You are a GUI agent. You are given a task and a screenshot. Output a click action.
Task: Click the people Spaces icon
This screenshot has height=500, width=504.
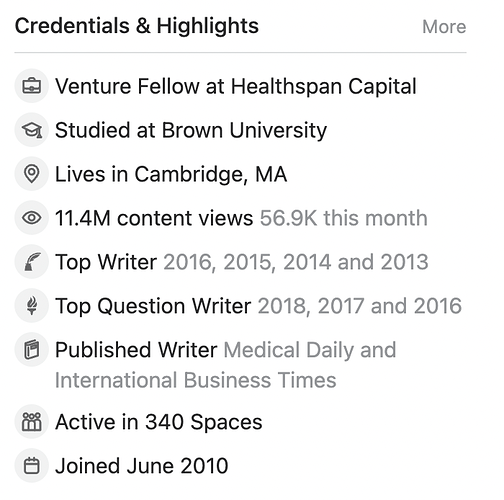click(x=32, y=422)
